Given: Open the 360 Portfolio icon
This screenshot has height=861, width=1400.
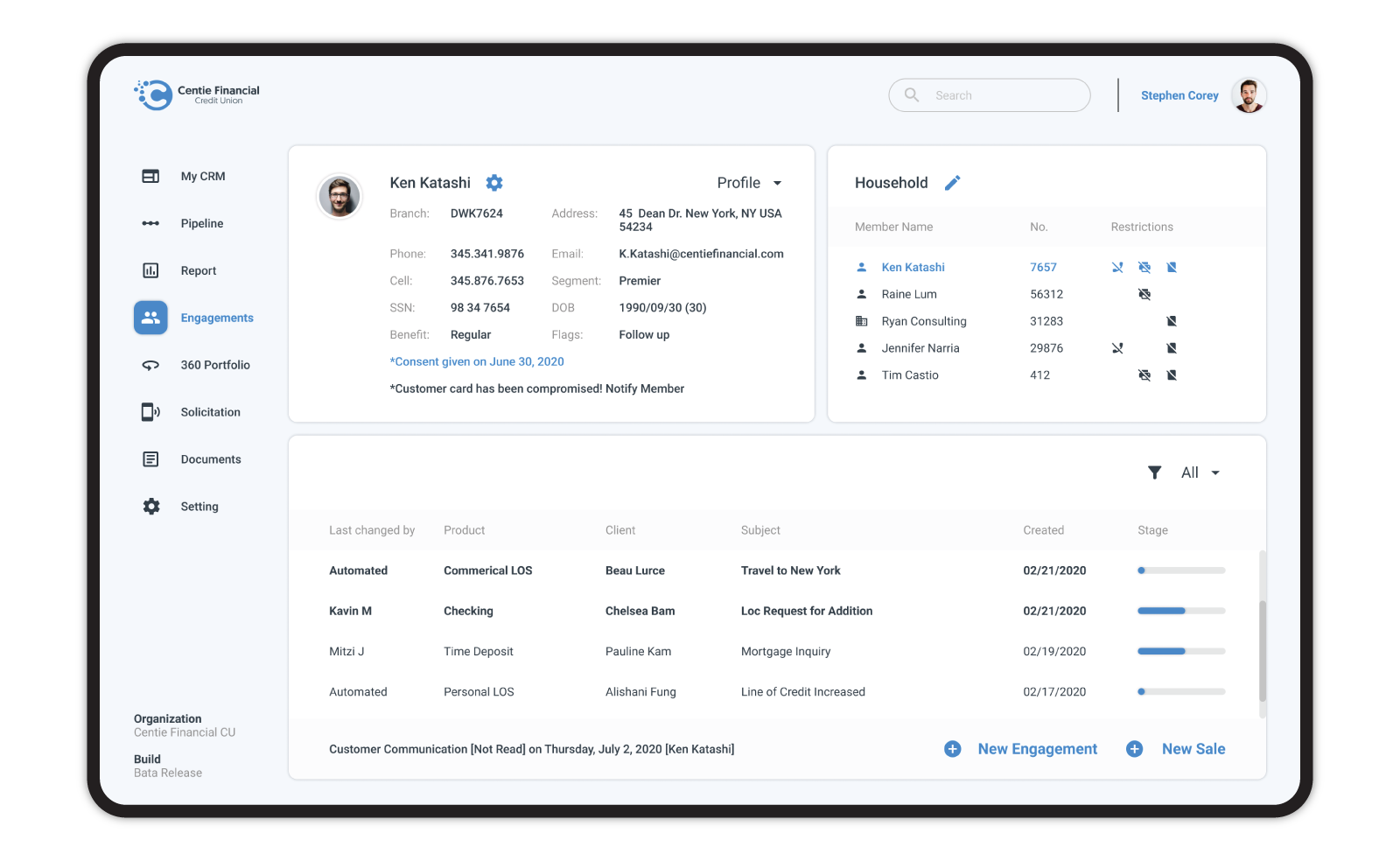Looking at the screenshot, I should [150, 365].
